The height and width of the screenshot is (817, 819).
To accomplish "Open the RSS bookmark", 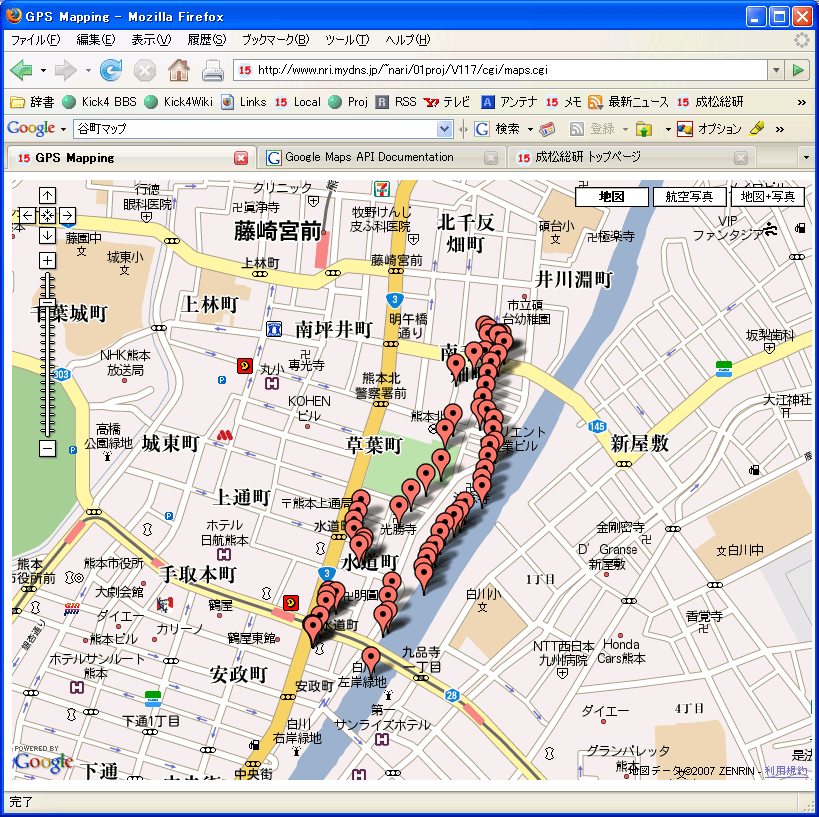I will tap(396, 102).
